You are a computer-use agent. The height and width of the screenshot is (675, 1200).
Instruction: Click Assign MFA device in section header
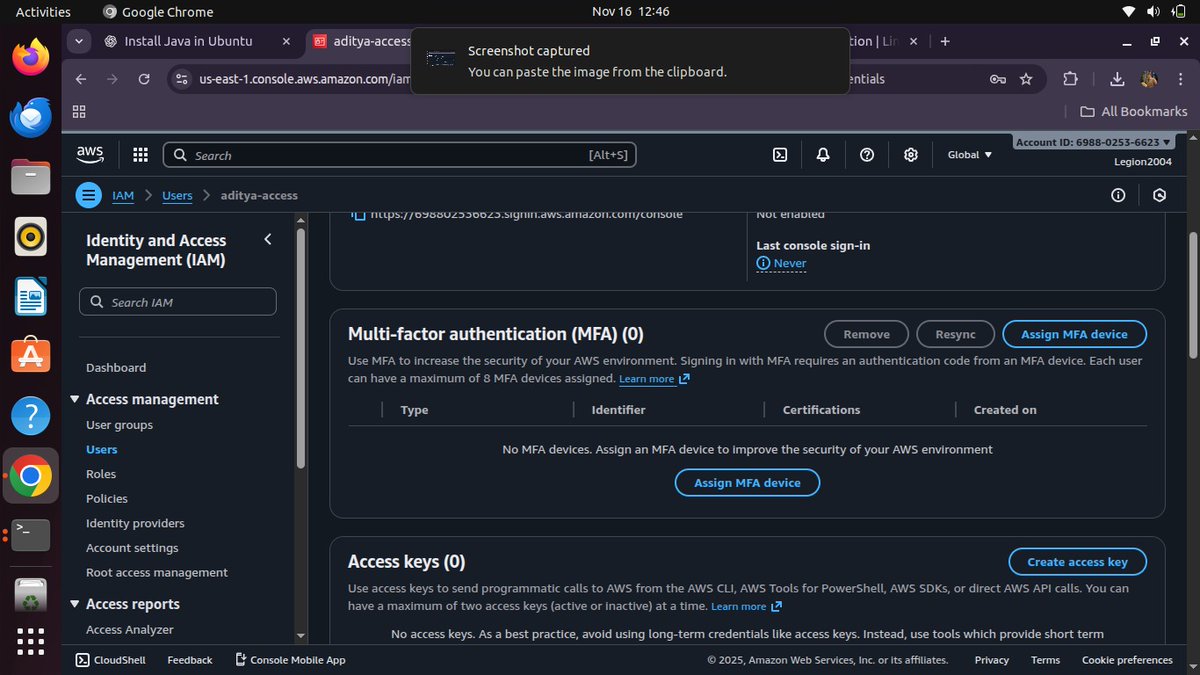coord(1074,334)
